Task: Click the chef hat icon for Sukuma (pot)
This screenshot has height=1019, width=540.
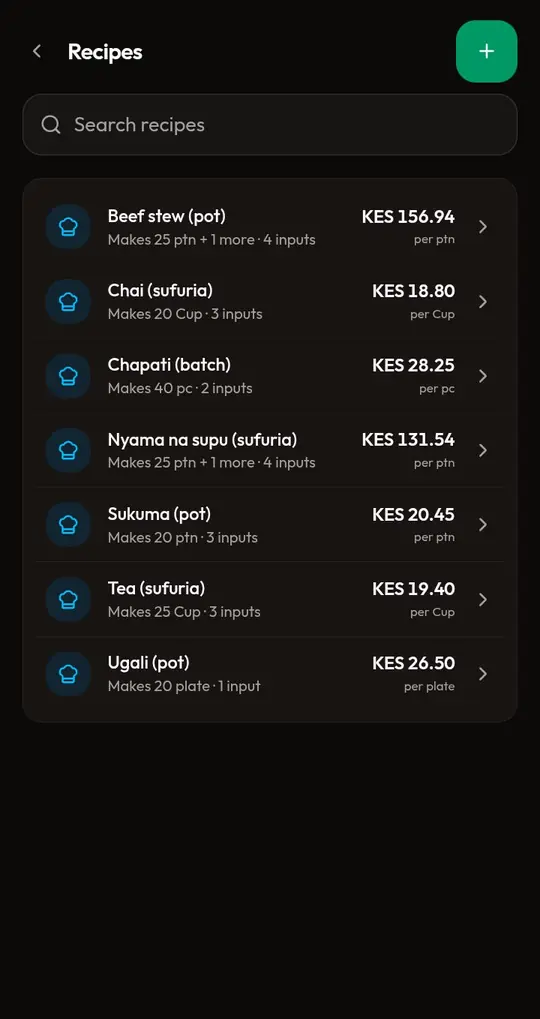Action: [68, 524]
